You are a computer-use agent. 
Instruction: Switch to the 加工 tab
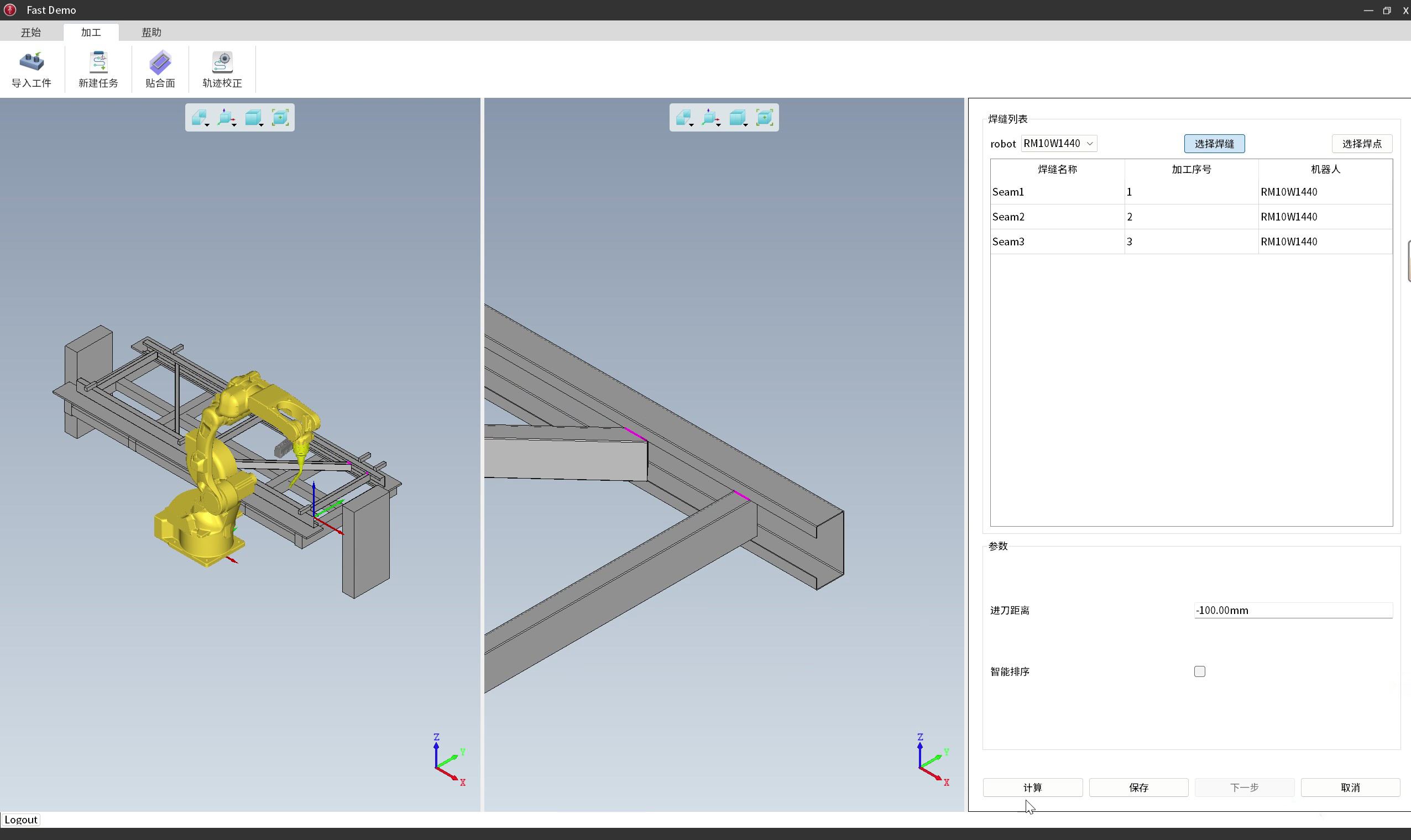click(91, 32)
